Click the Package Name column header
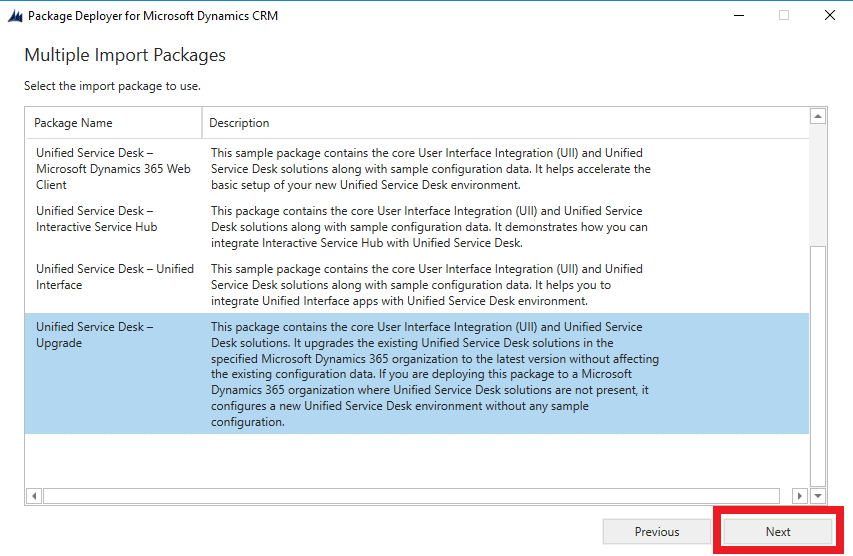The width and height of the screenshot is (853, 556). [113, 123]
